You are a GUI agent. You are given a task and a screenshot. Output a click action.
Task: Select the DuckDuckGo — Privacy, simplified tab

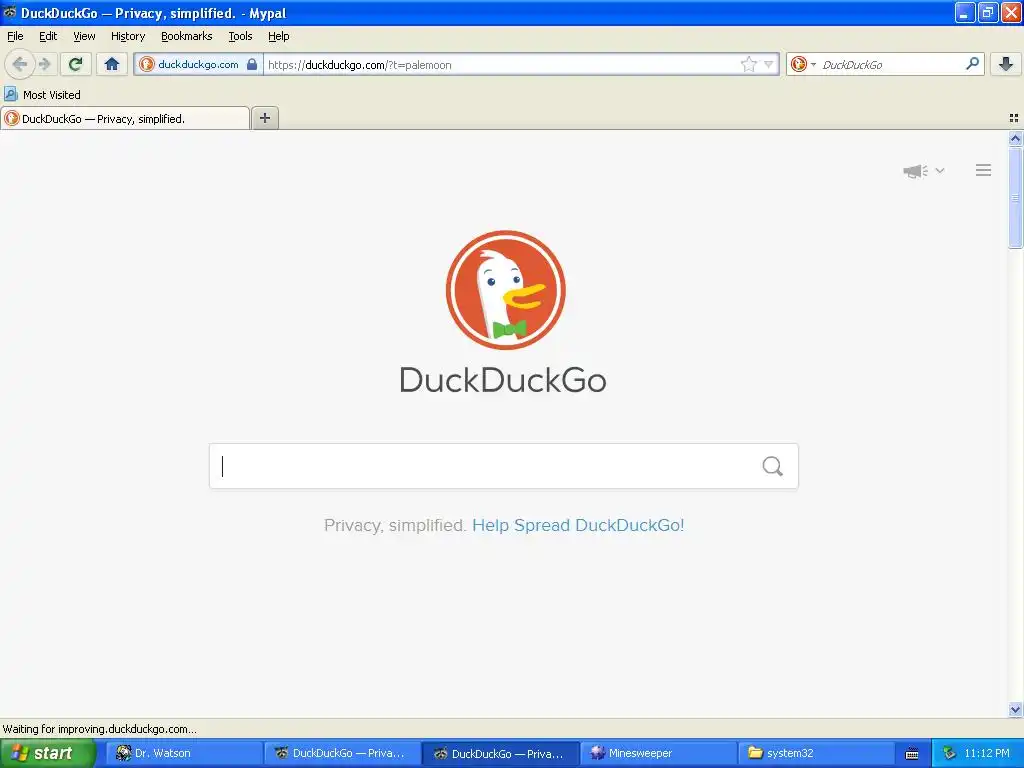click(x=125, y=118)
